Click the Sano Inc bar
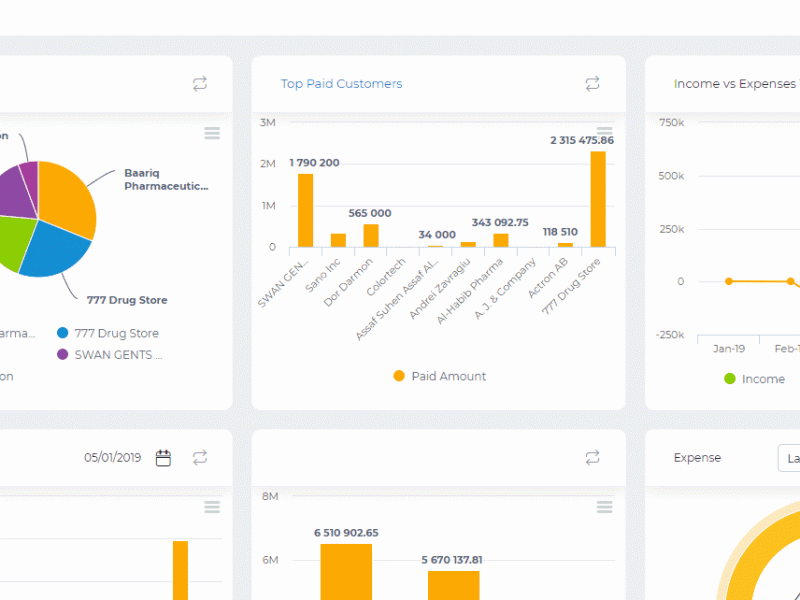The width and height of the screenshot is (800, 600). click(338, 240)
